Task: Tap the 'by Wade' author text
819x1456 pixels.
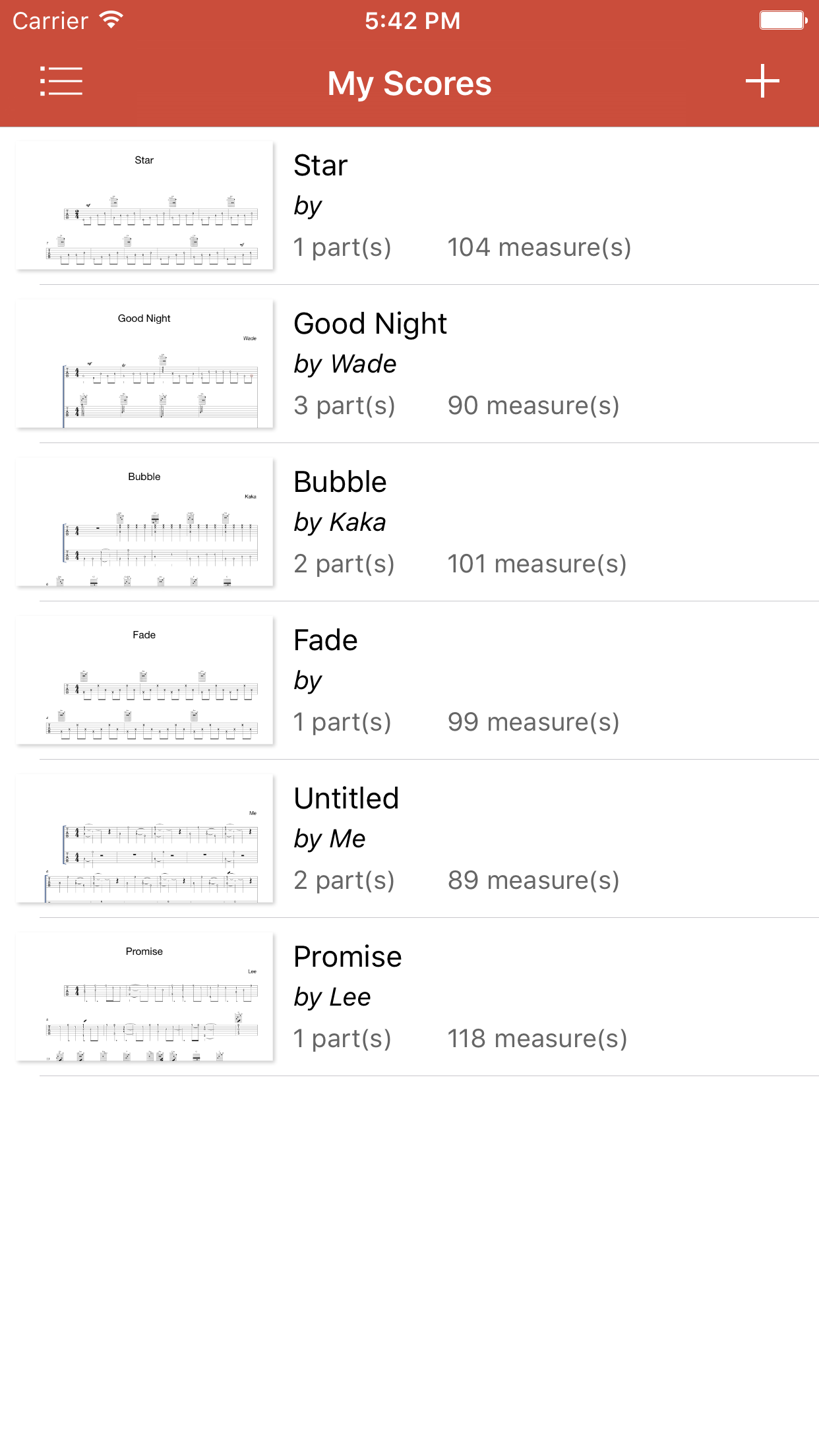Action: (345, 364)
